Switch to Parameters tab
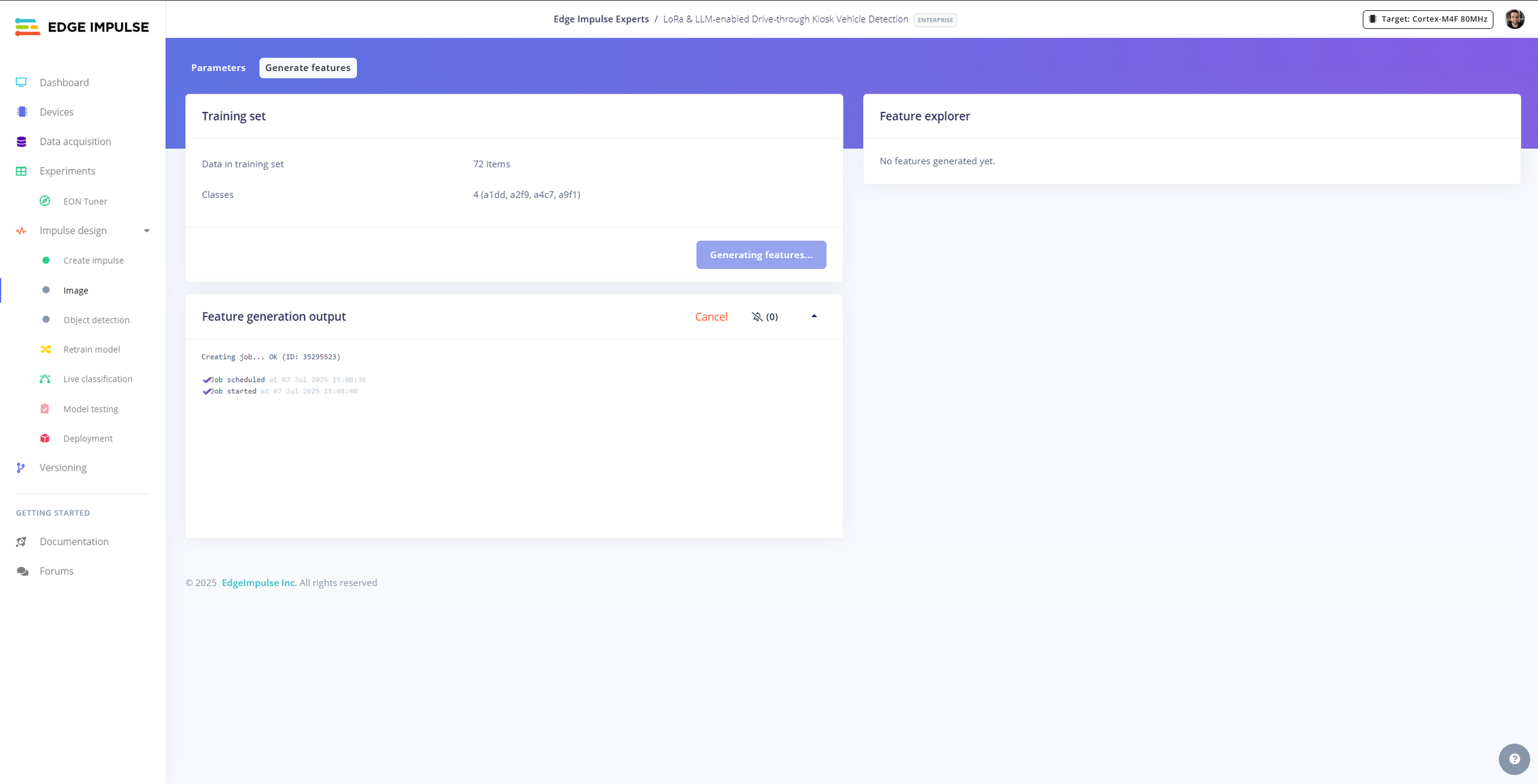 pyautogui.click(x=218, y=67)
